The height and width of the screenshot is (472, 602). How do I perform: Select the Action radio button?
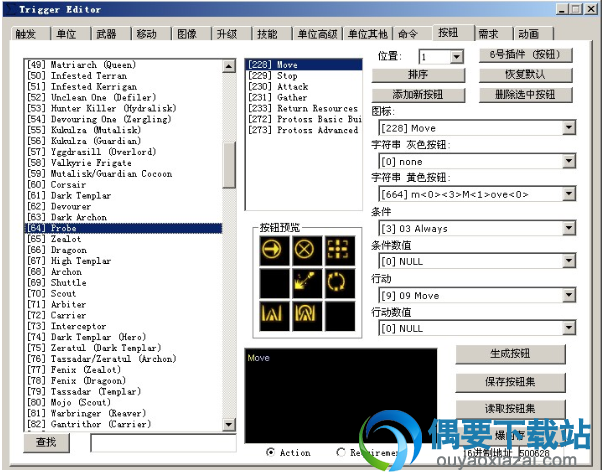pyautogui.click(x=270, y=452)
